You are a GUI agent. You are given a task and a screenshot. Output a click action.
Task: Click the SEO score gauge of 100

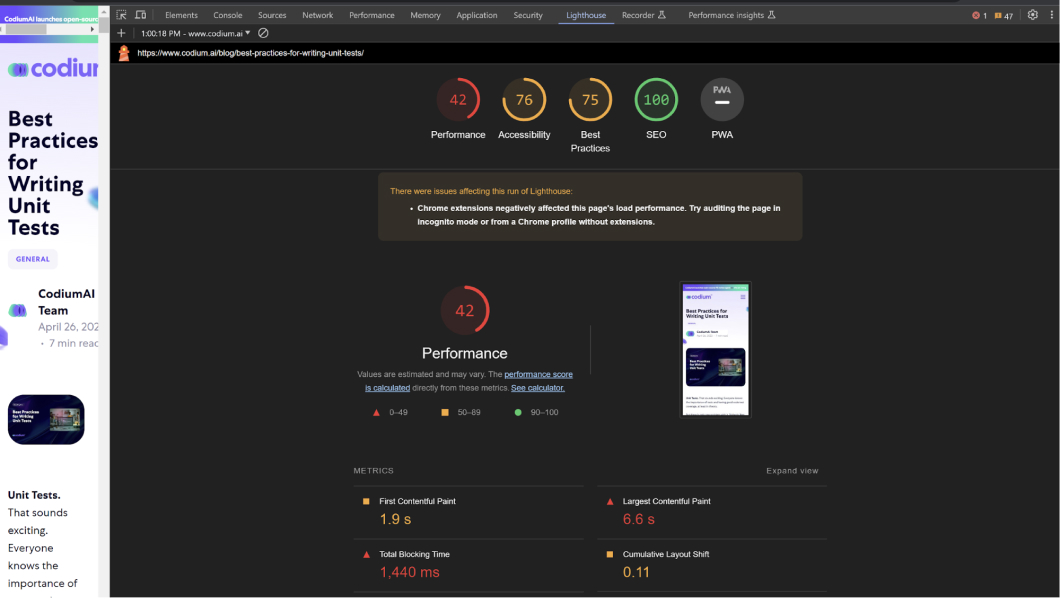click(656, 100)
